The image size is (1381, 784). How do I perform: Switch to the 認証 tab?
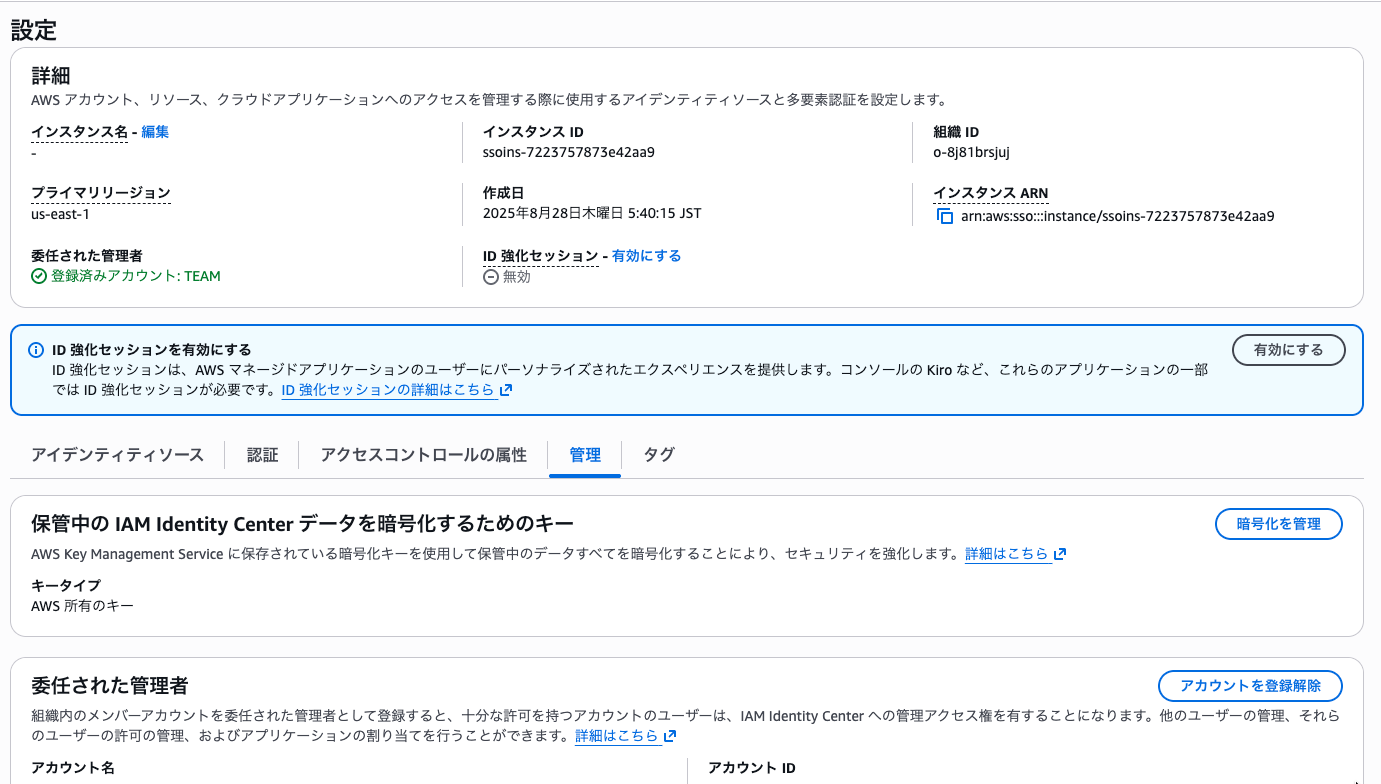(x=262, y=454)
